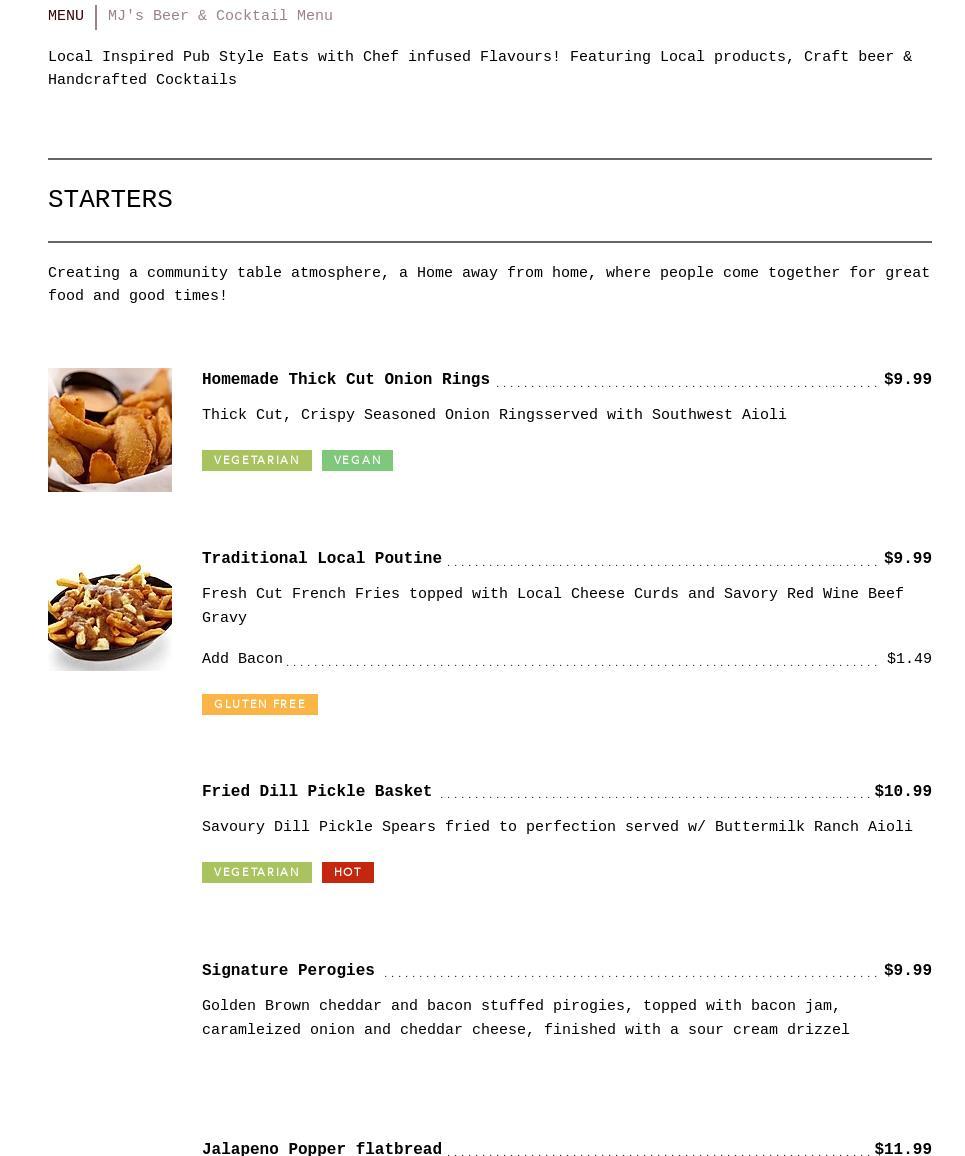Image resolution: width=965 pixels, height=1156 pixels.
Task: Click the Add Bacon option
Action: (x=242, y=659)
